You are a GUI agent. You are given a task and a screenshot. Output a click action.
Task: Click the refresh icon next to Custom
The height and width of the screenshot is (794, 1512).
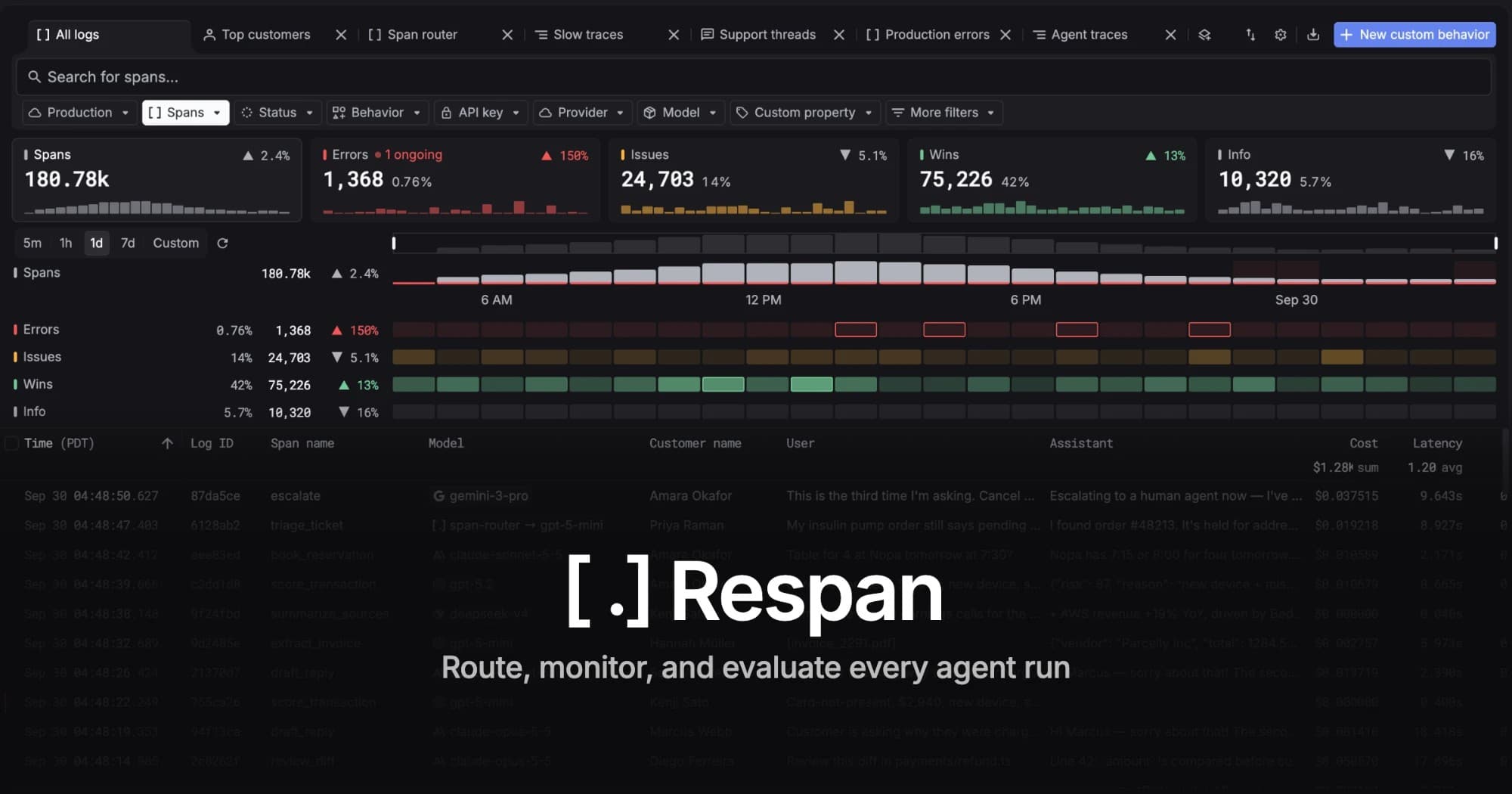pos(222,243)
